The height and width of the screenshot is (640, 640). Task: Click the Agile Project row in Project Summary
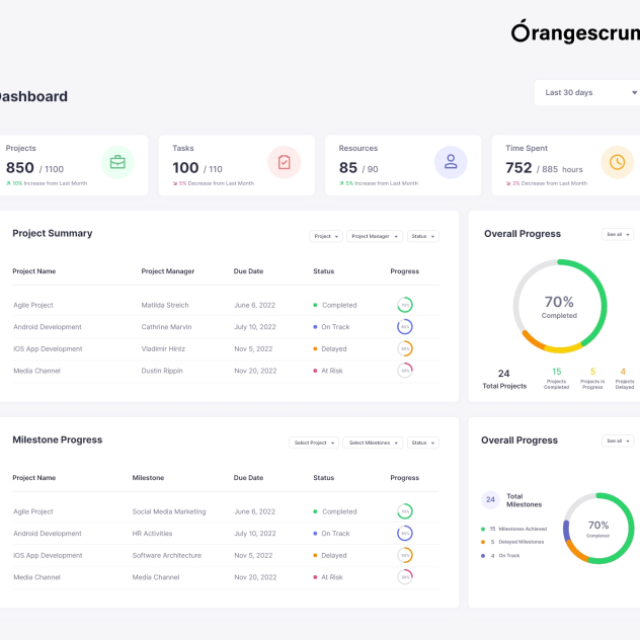(225, 305)
